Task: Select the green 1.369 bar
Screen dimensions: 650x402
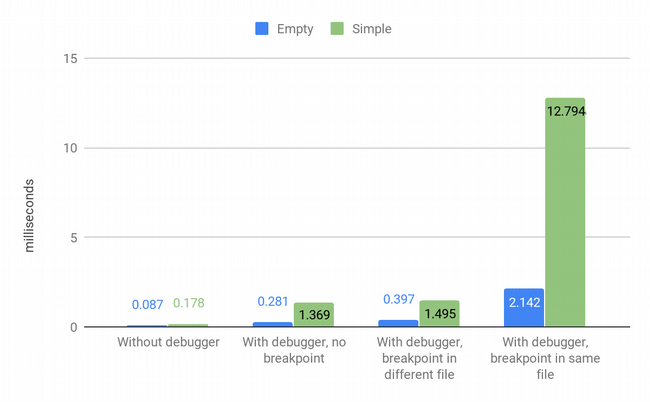Action: click(313, 314)
